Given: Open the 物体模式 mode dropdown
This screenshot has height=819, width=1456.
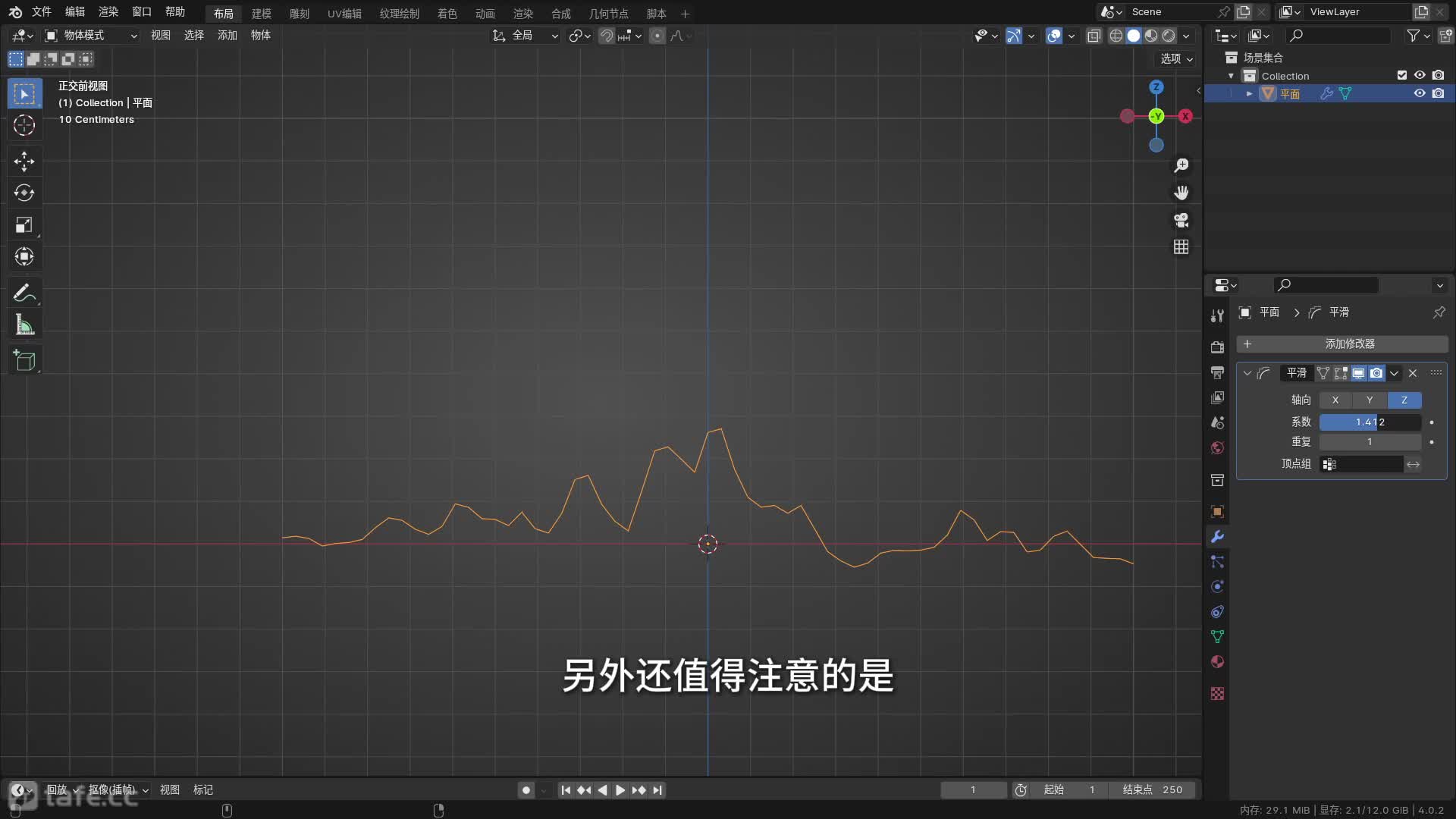Looking at the screenshot, I should point(91,36).
